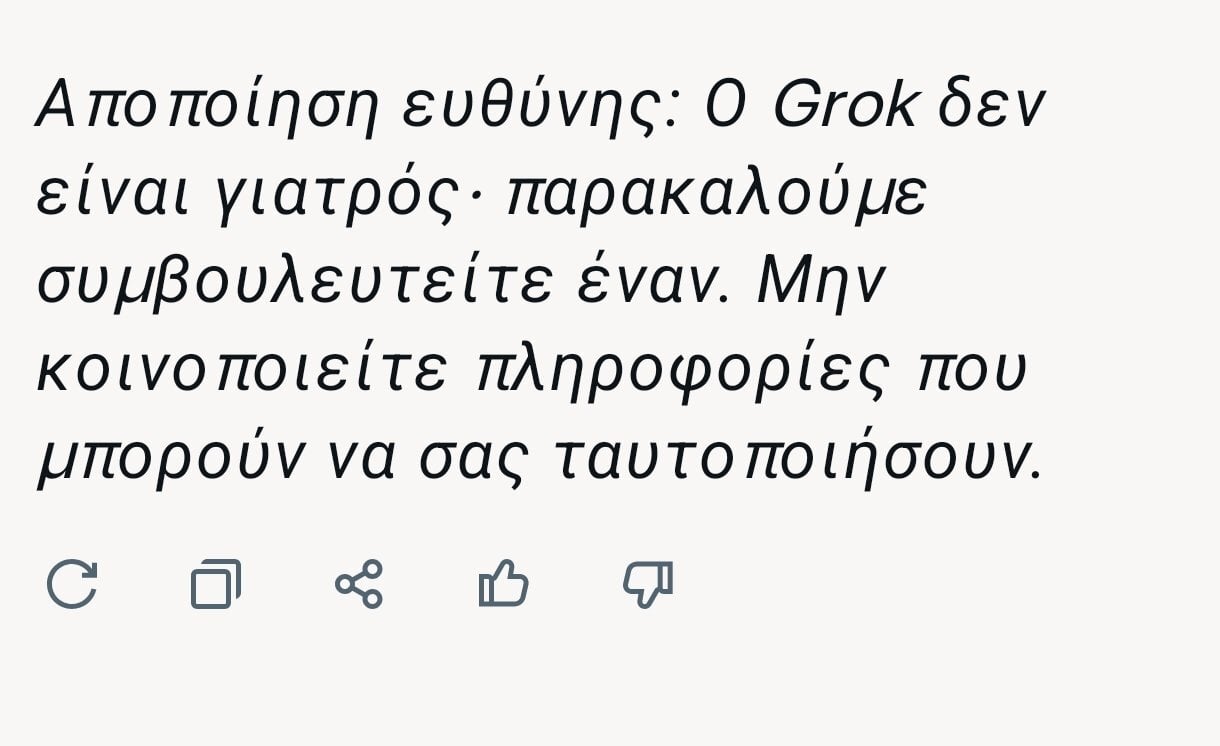
Task: Click the word "είναι"
Action: click(x=113, y=195)
